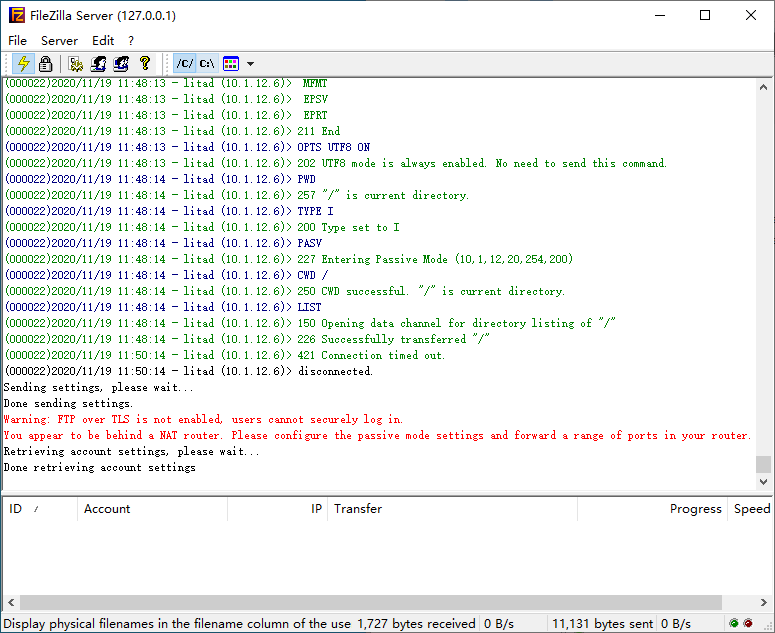The height and width of the screenshot is (633, 775).
Task: Click the '257 "/" is current directory' line
Action: 237,195
